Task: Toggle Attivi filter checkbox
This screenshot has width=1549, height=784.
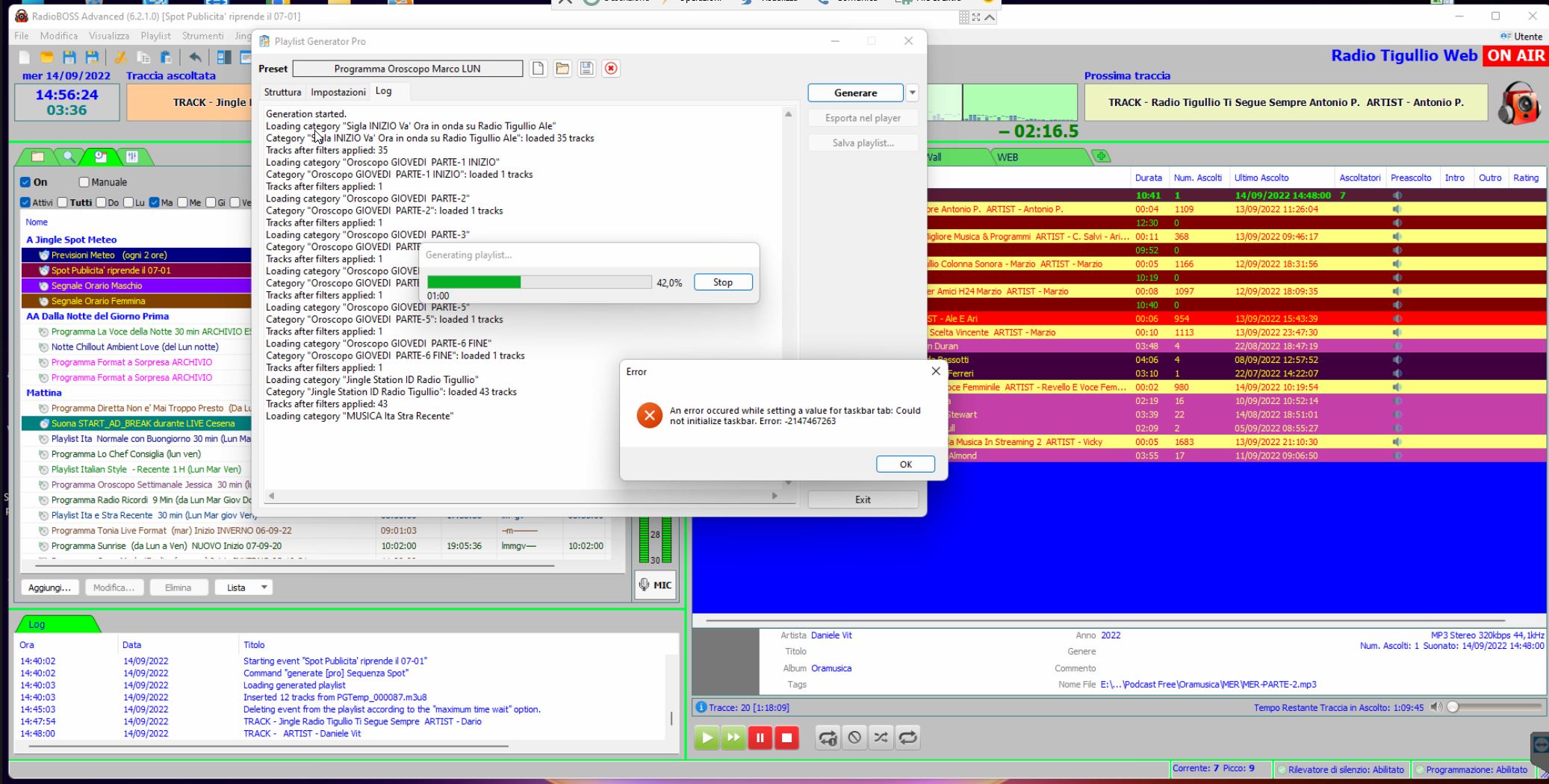Action: (x=25, y=202)
